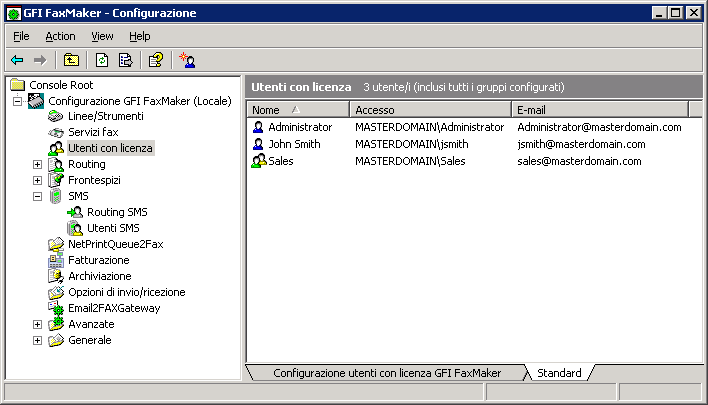Screen dimensions: 708x405
Task: Collapse the SMS tree node
Action: coord(37,196)
